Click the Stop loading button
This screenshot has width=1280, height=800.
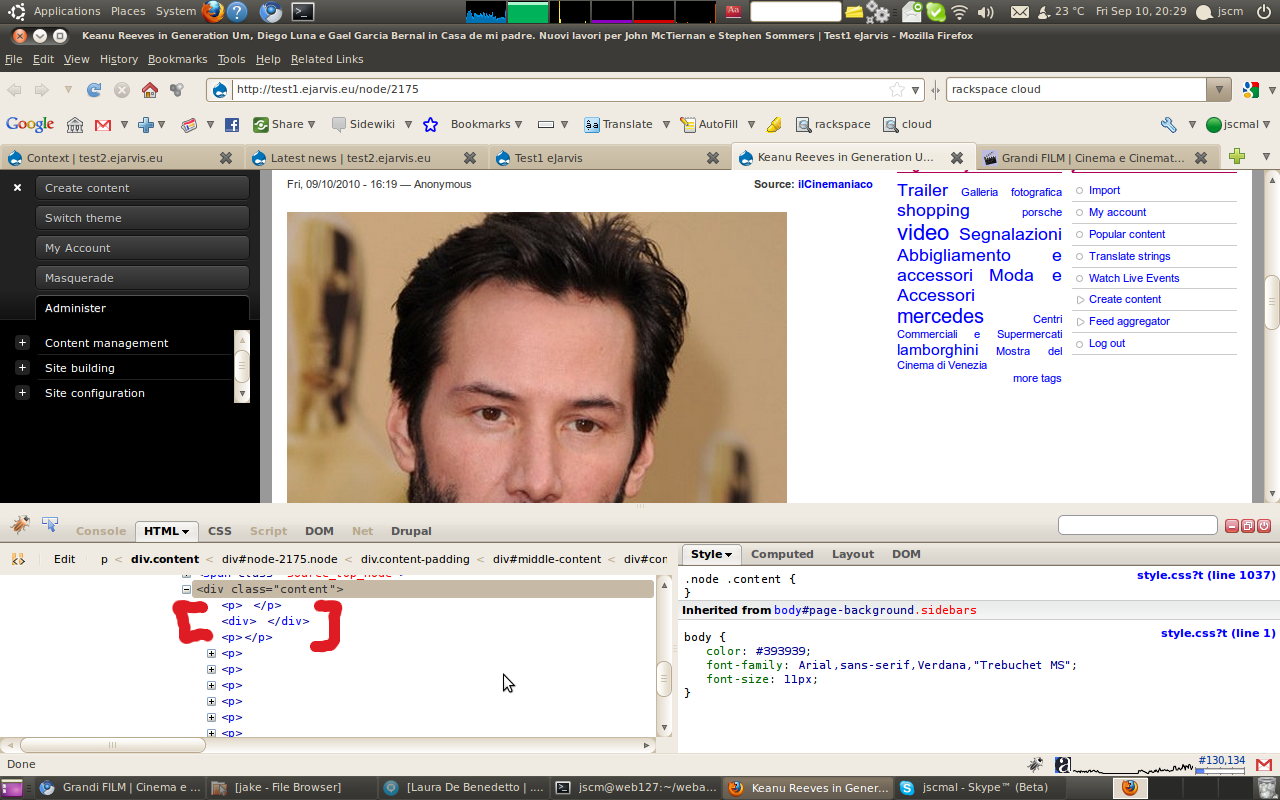tap(122, 90)
